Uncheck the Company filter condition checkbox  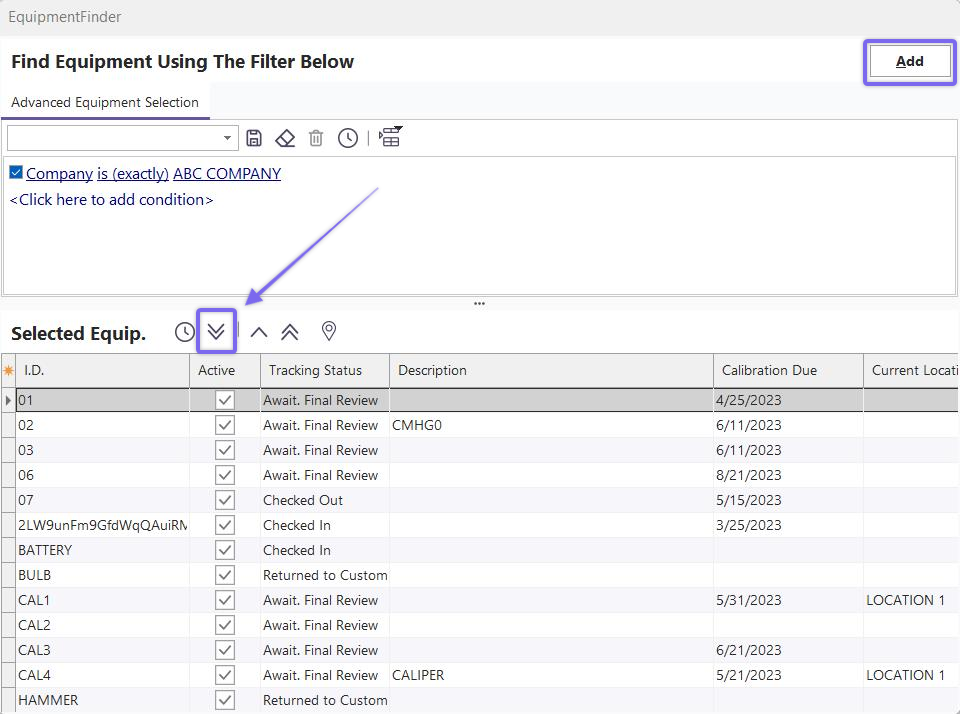click(16, 173)
